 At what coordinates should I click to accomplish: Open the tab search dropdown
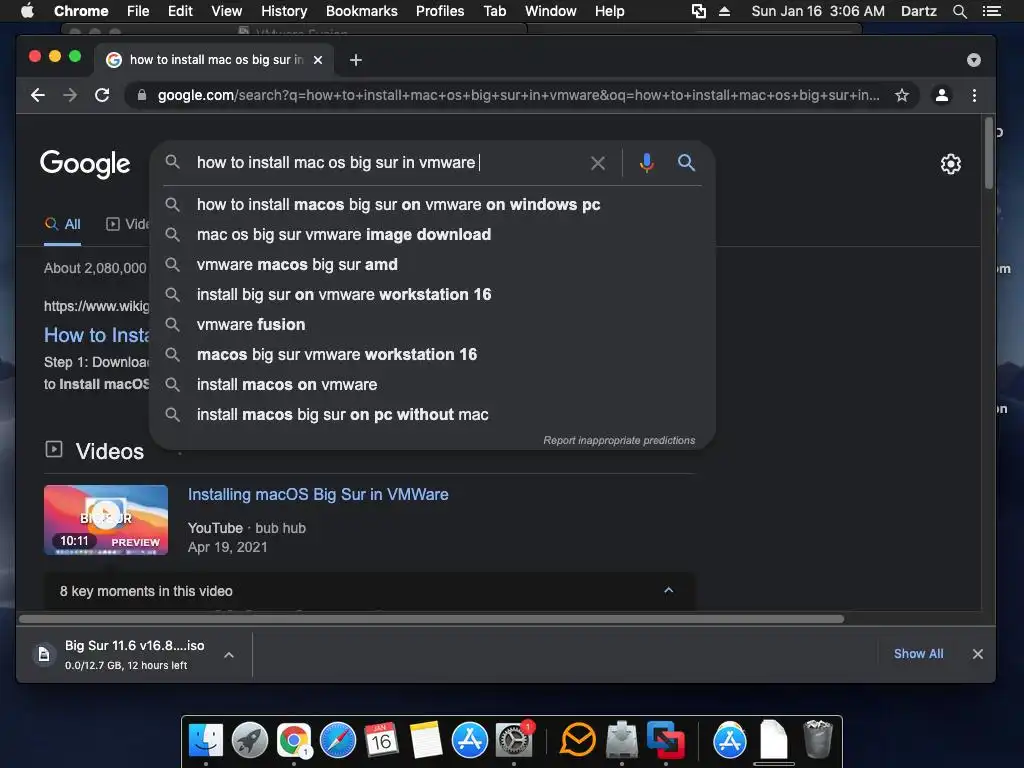pos(974,60)
